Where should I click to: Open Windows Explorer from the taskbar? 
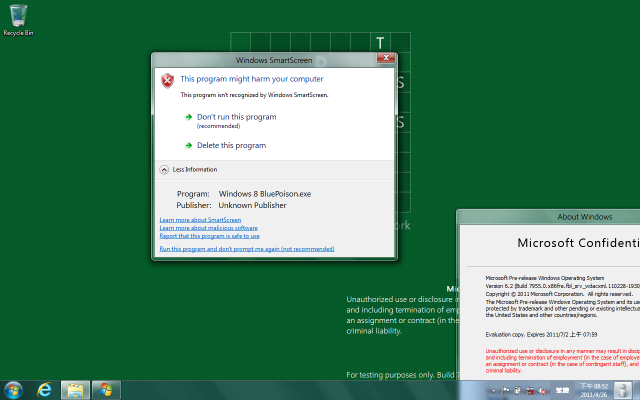76,390
